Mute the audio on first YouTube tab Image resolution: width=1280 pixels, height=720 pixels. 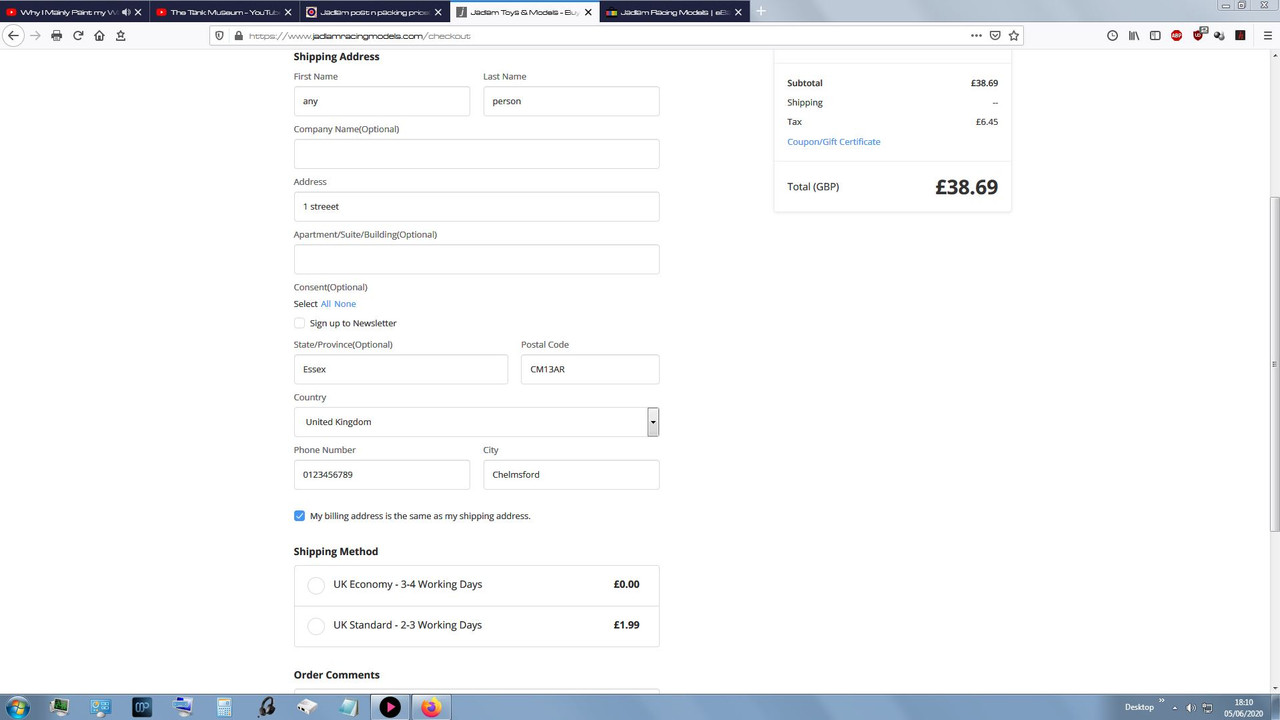[x=126, y=12]
